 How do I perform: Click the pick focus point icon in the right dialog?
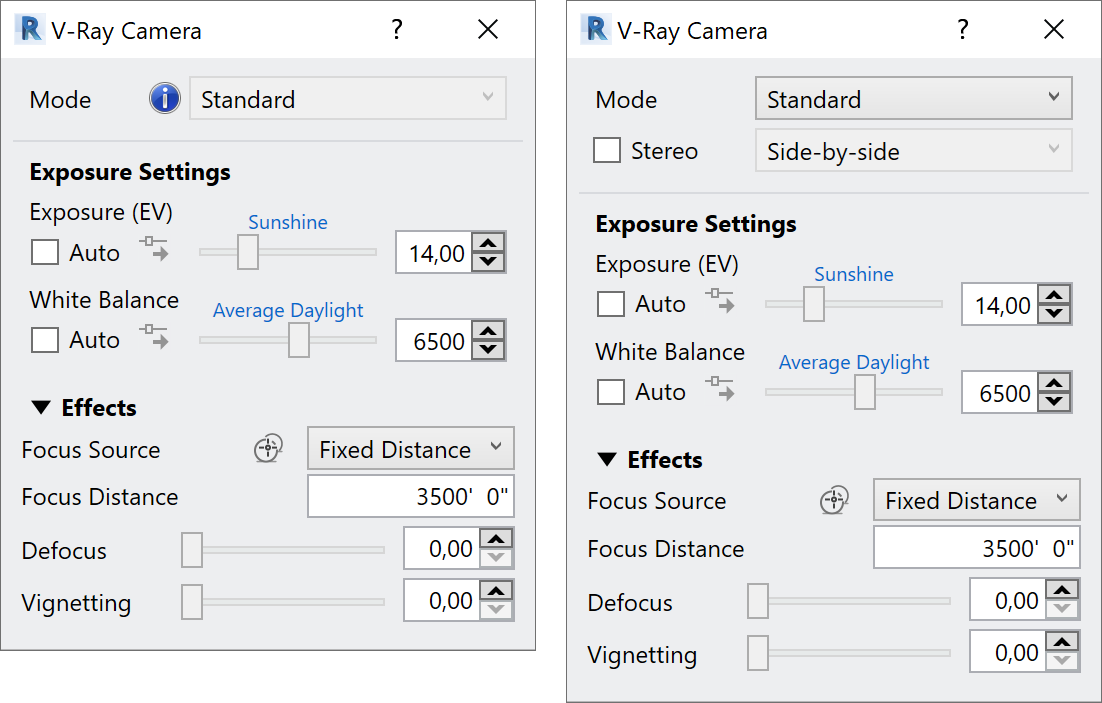pyautogui.click(x=835, y=500)
